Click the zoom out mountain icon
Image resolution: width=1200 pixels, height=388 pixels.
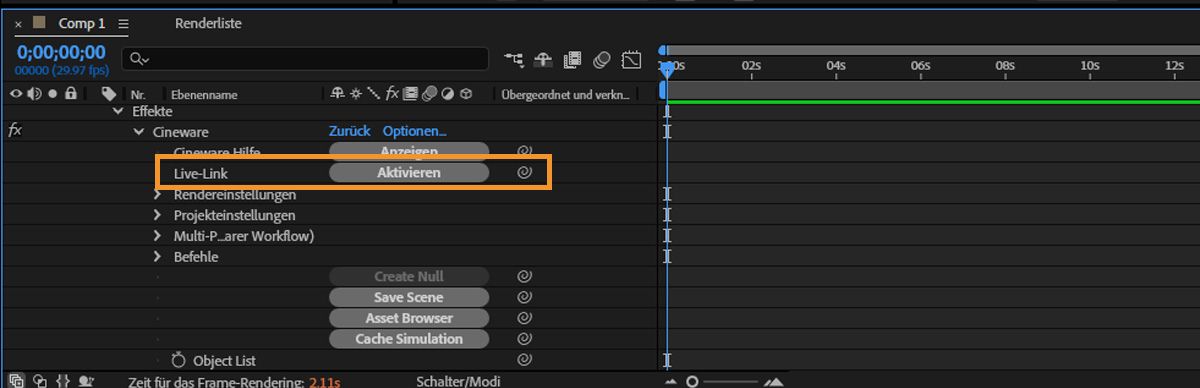(672, 381)
